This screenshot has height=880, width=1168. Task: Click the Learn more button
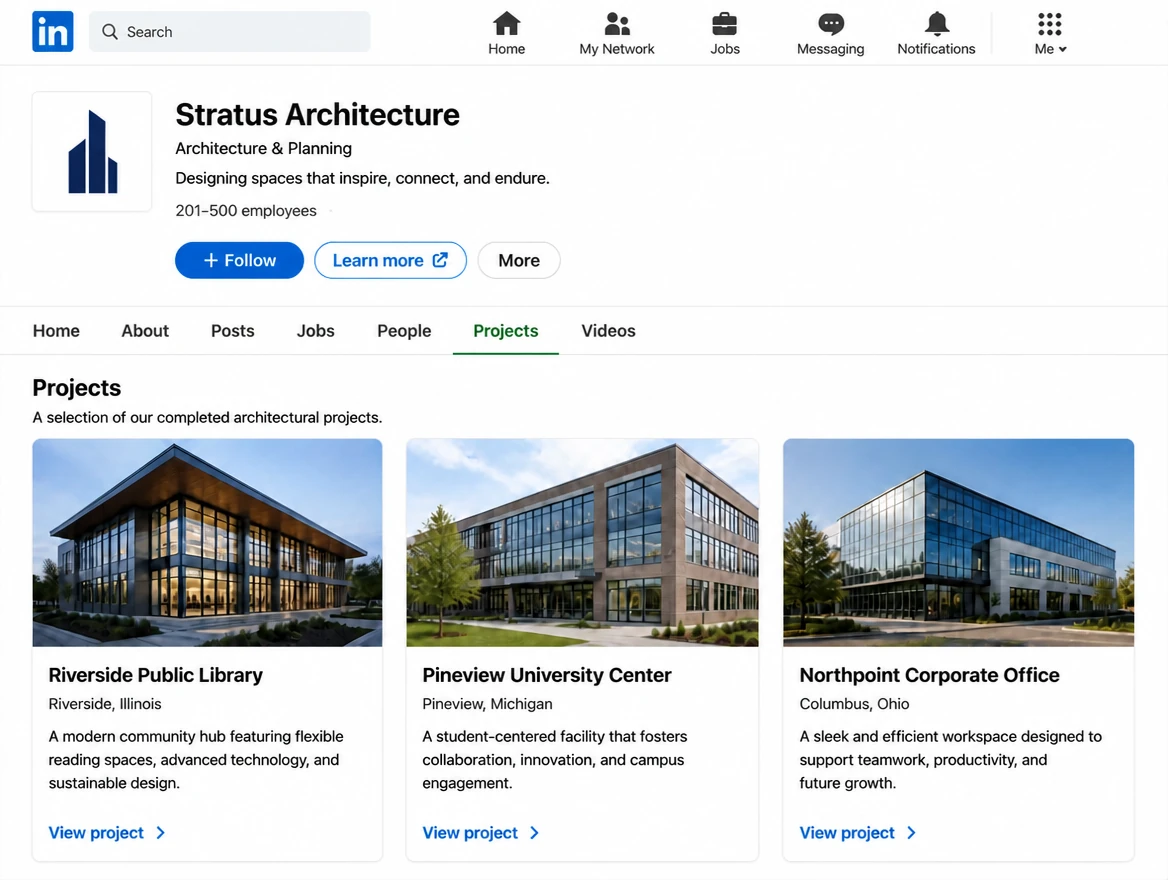(x=390, y=260)
